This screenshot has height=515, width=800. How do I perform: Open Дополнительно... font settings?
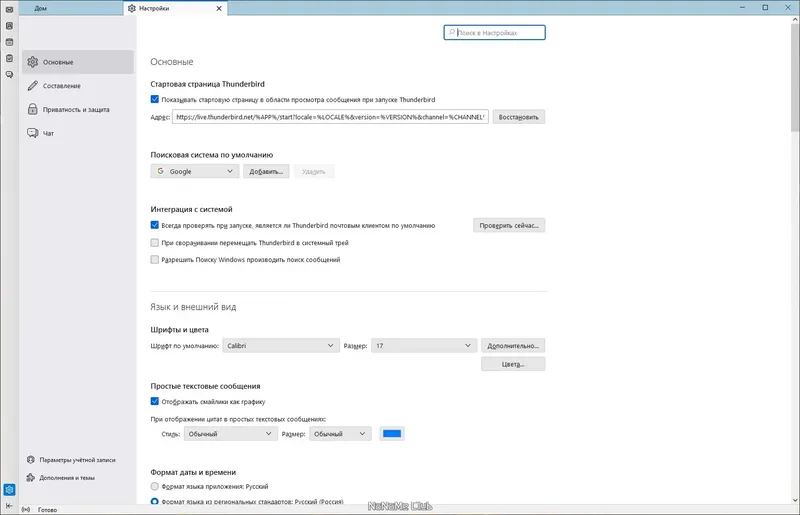point(513,346)
